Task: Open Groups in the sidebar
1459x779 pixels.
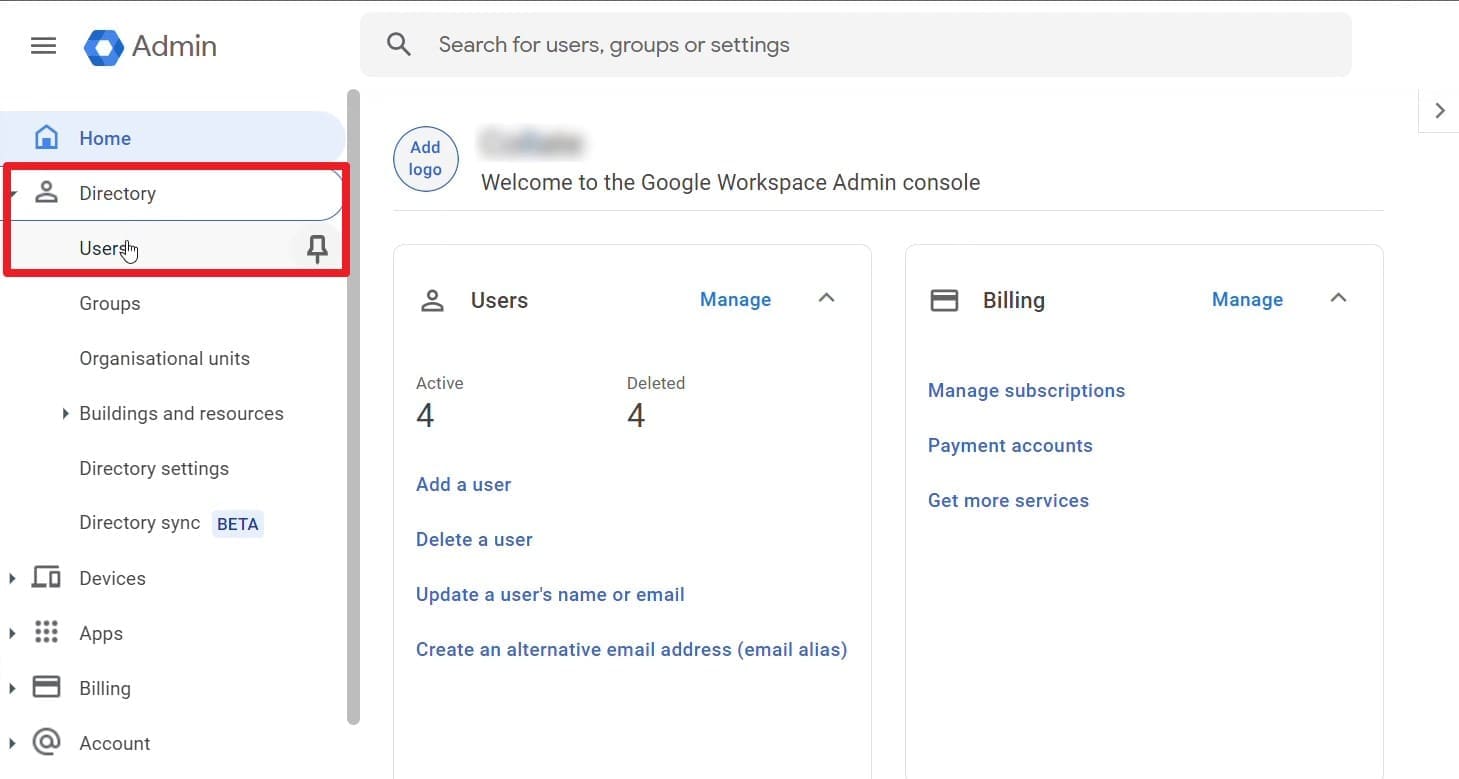Action: (110, 303)
